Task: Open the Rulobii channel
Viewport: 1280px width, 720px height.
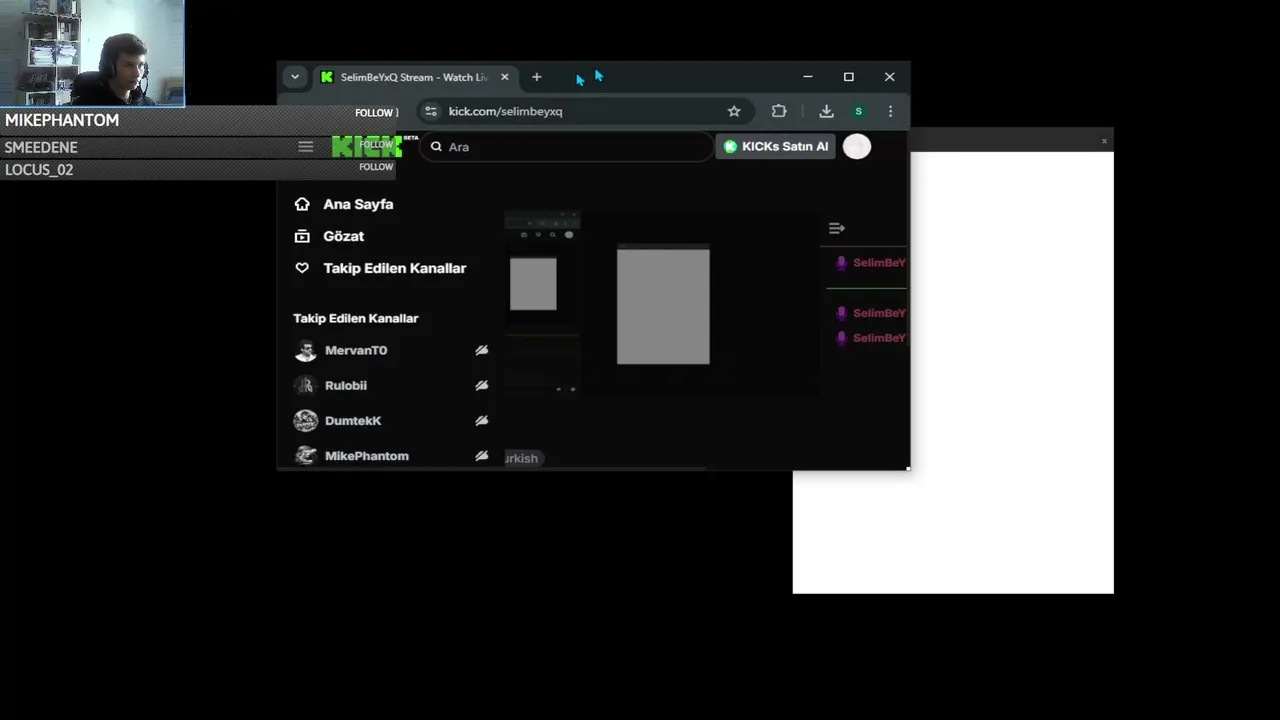Action: click(x=346, y=385)
